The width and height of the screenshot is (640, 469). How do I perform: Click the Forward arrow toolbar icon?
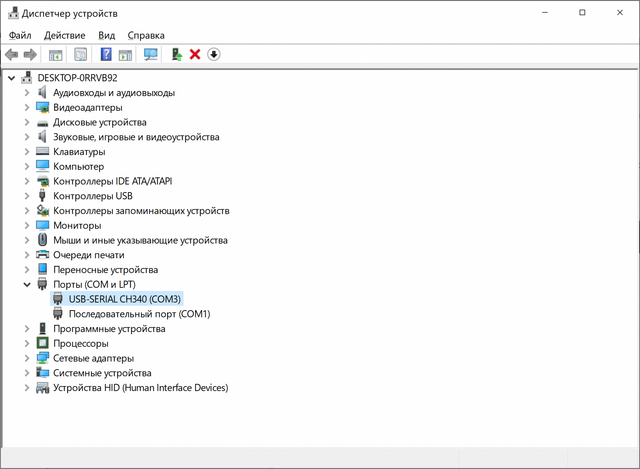(x=30, y=54)
